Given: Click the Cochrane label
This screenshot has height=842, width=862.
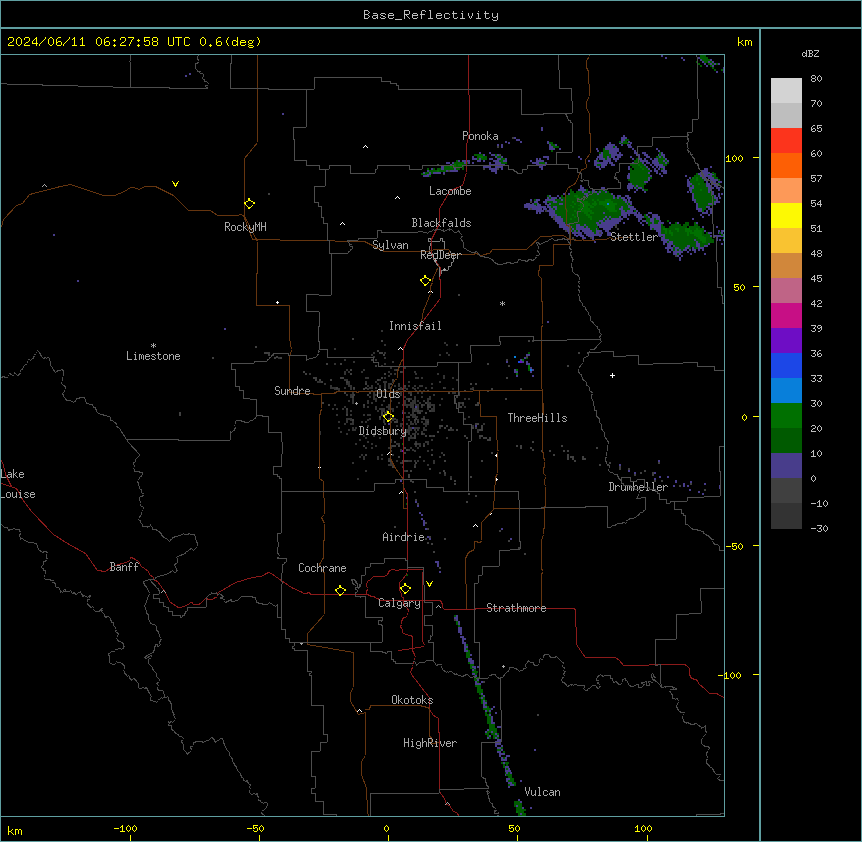Looking at the screenshot, I should tap(322, 568).
